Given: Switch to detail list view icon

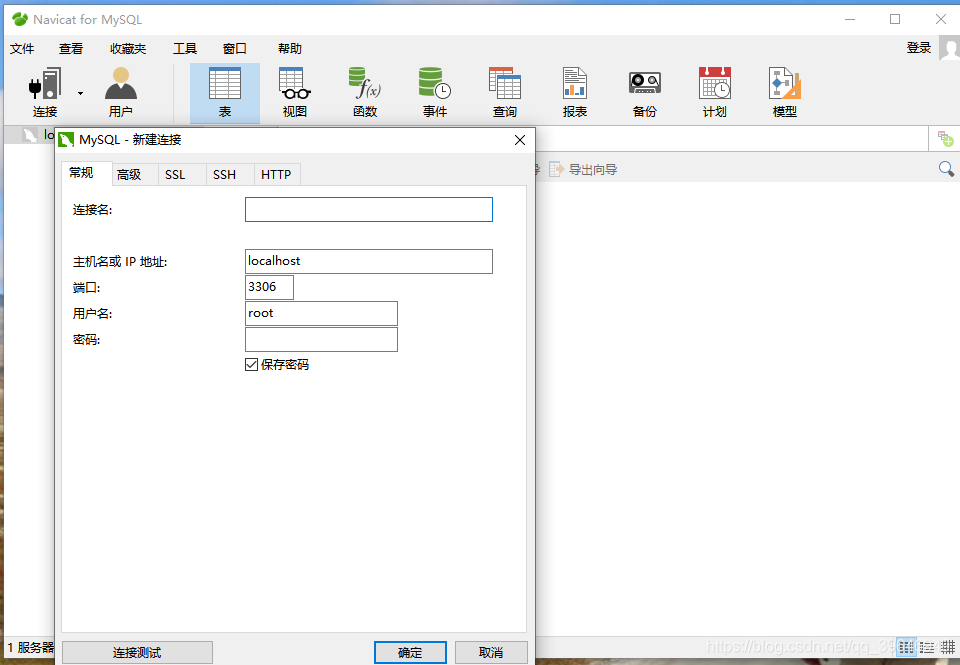Looking at the screenshot, I should point(927,646).
